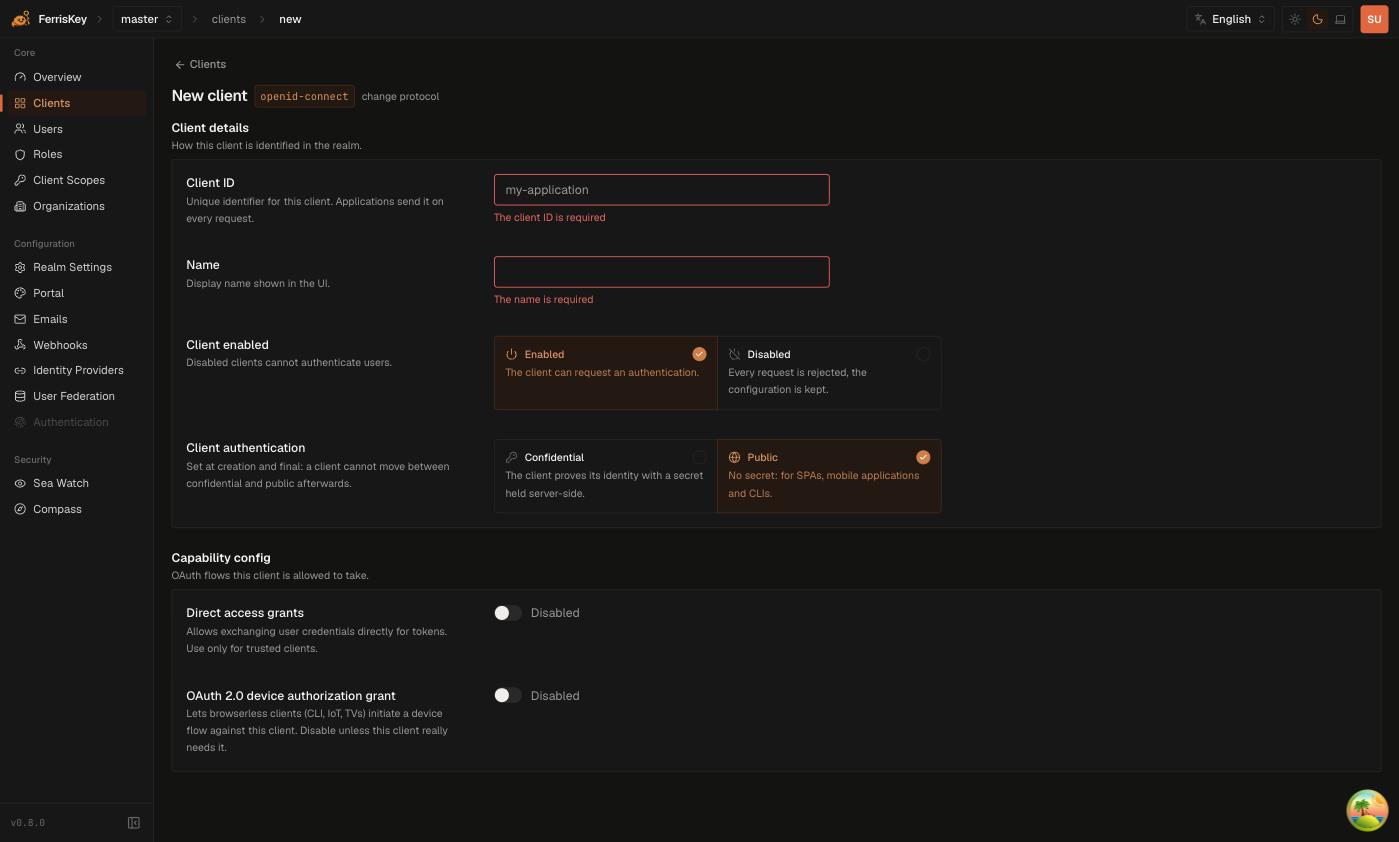Viewport: 1399px width, 842px height.
Task: Click the Capability config heading
Action: (221, 558)
